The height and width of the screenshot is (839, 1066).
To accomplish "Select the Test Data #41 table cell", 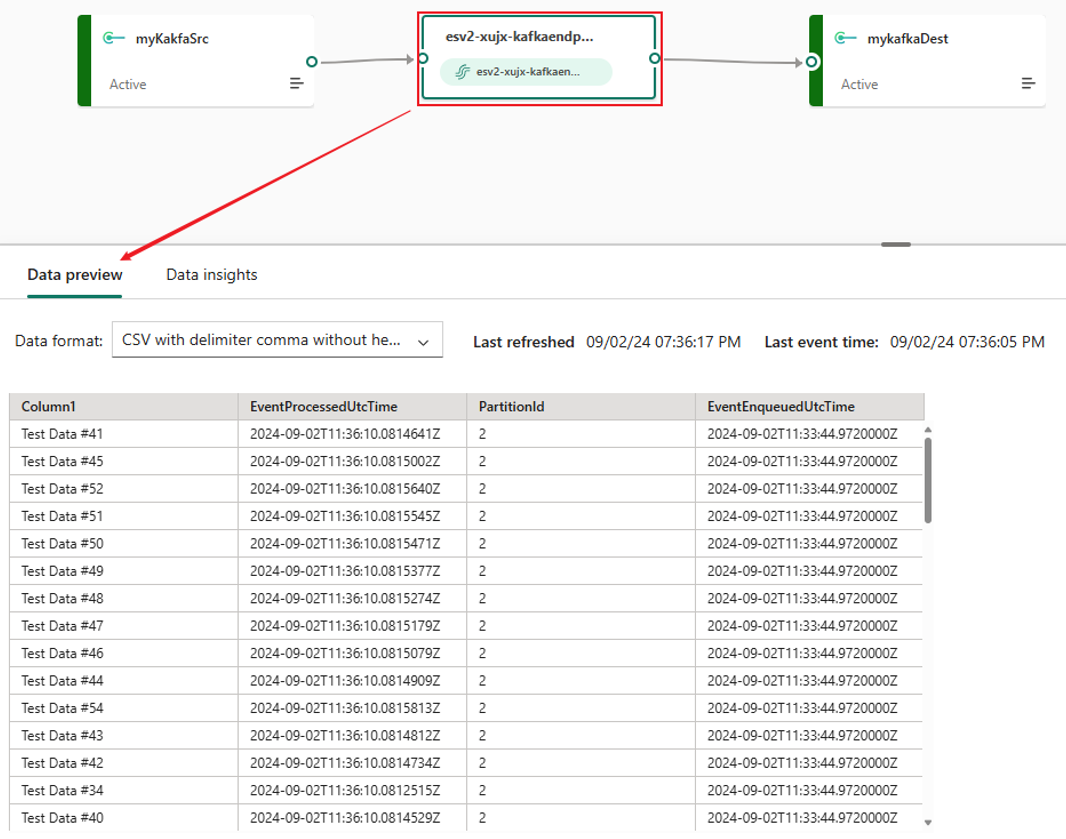I will [x=58, y=433].
